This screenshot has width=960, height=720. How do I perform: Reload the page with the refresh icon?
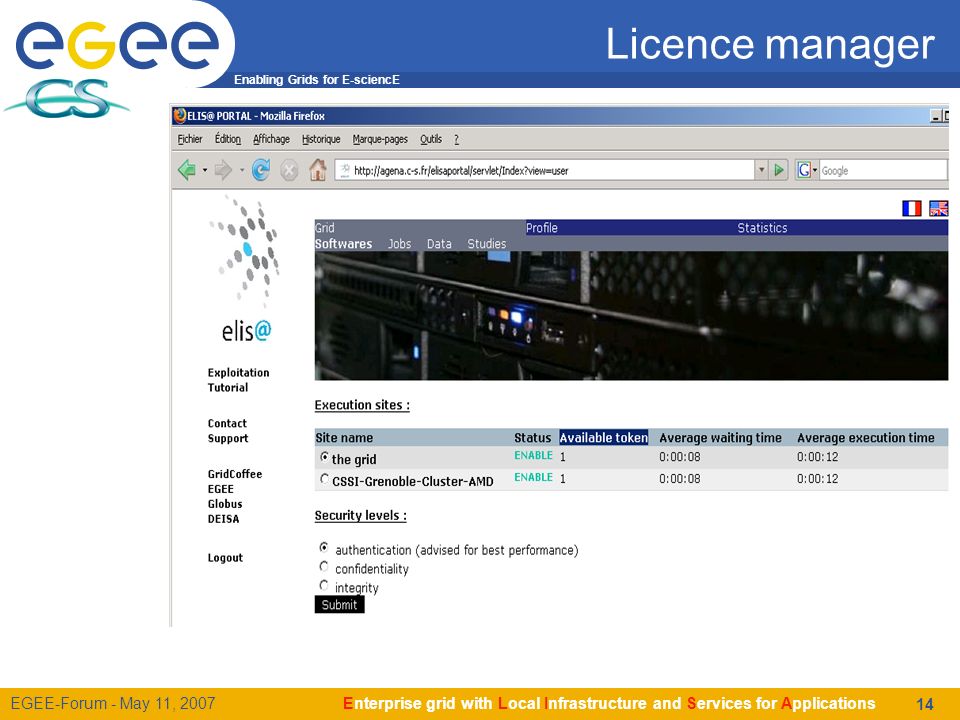pos(261,170)
